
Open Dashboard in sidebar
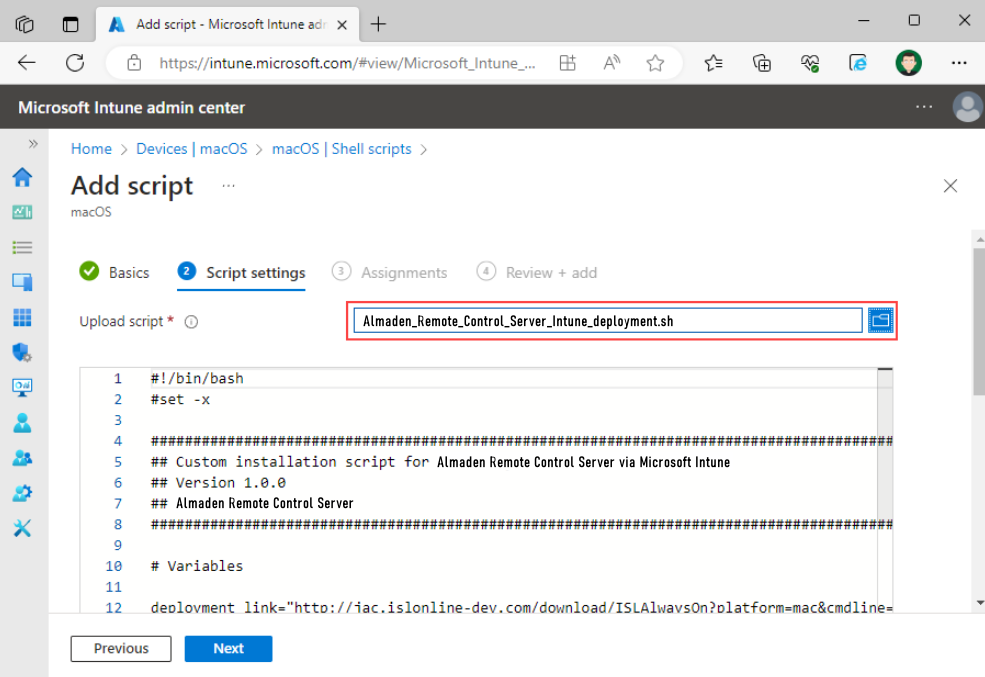point(22,212)
